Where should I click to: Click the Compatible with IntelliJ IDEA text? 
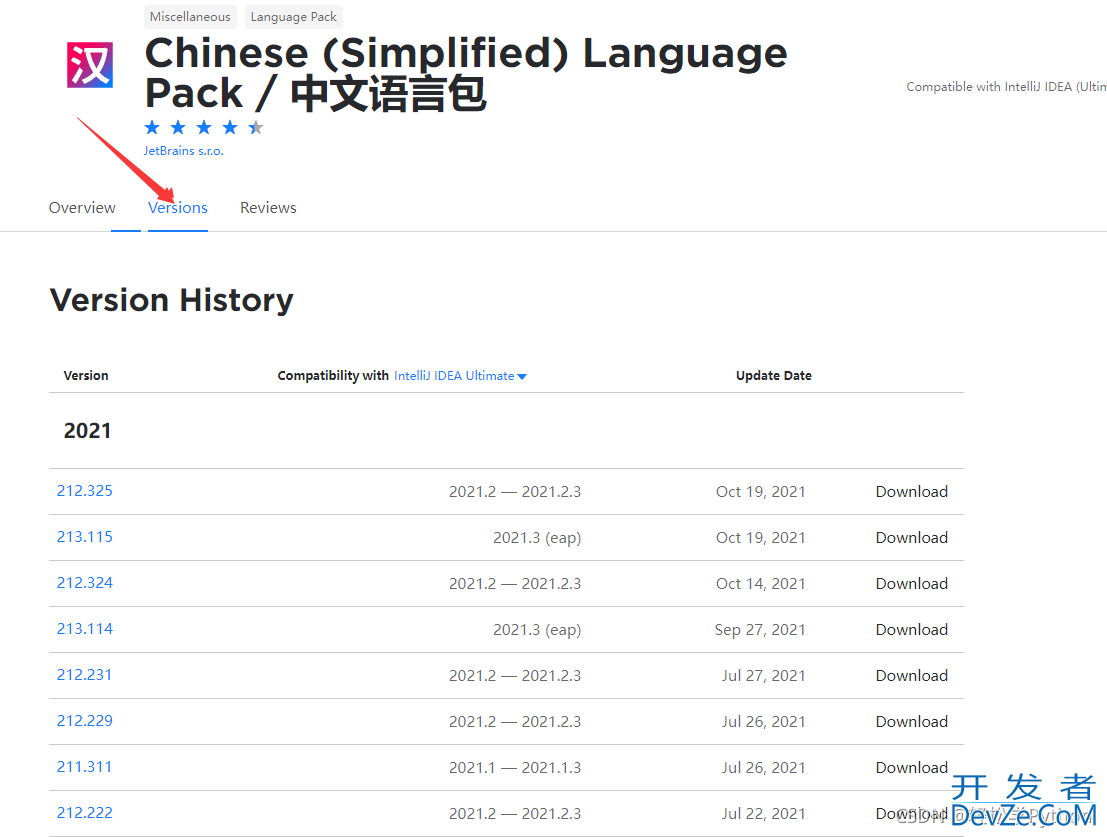1006,87
